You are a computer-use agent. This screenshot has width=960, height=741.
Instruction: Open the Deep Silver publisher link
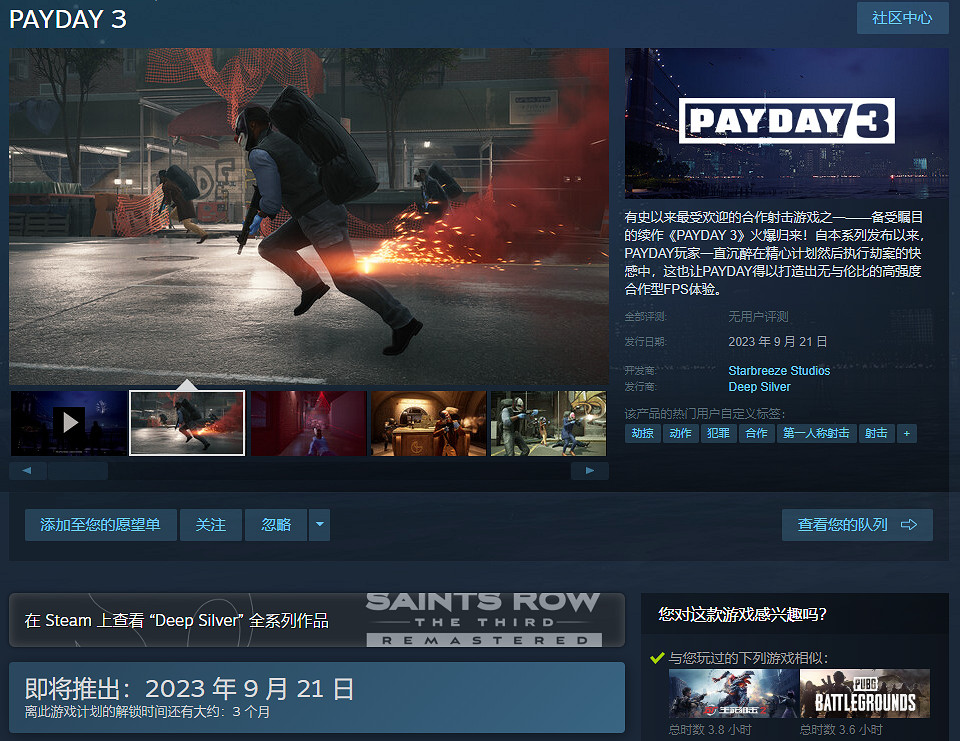click(759, 387)
